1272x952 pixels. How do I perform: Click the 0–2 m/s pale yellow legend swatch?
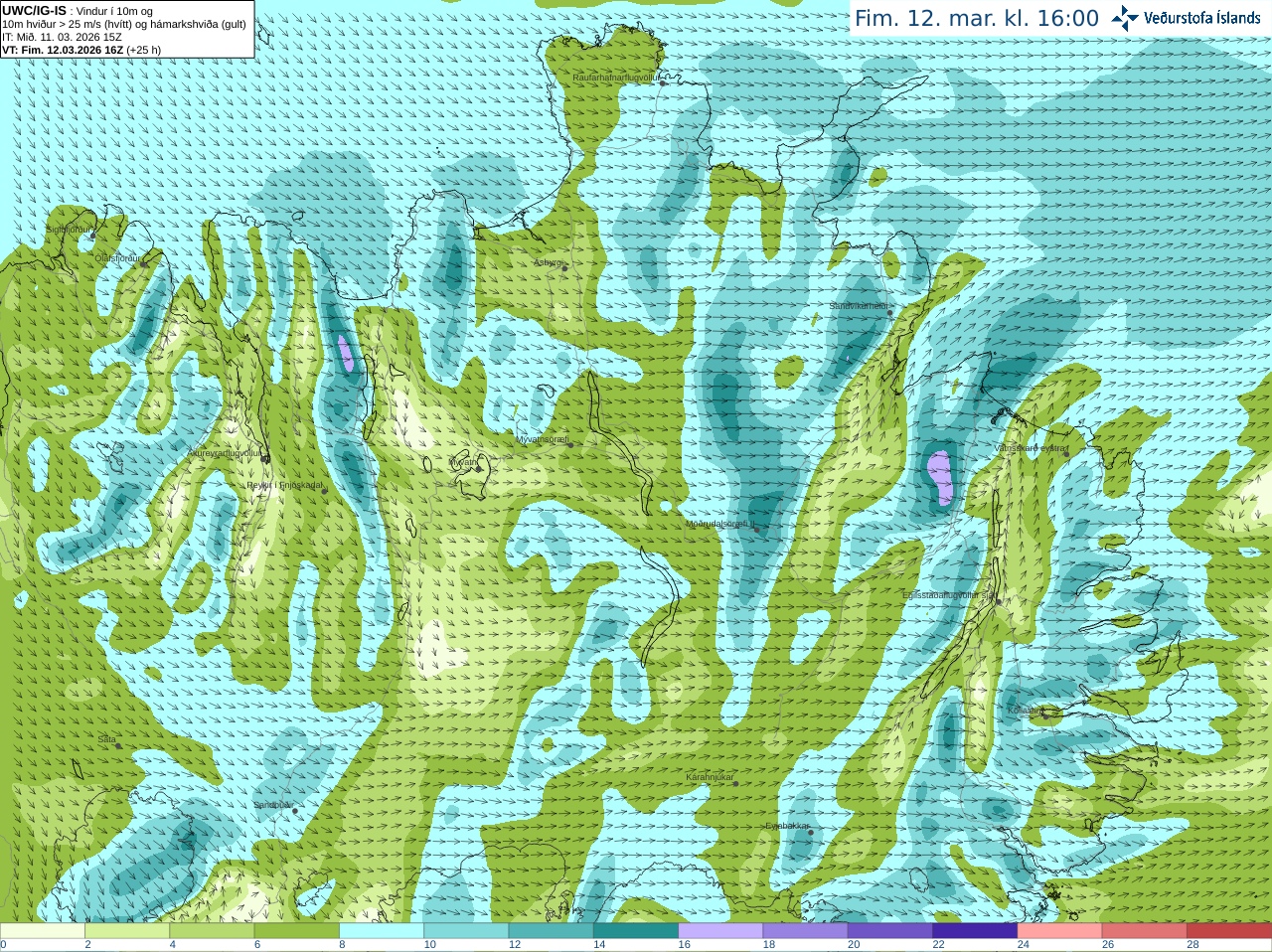pos(43,931)
